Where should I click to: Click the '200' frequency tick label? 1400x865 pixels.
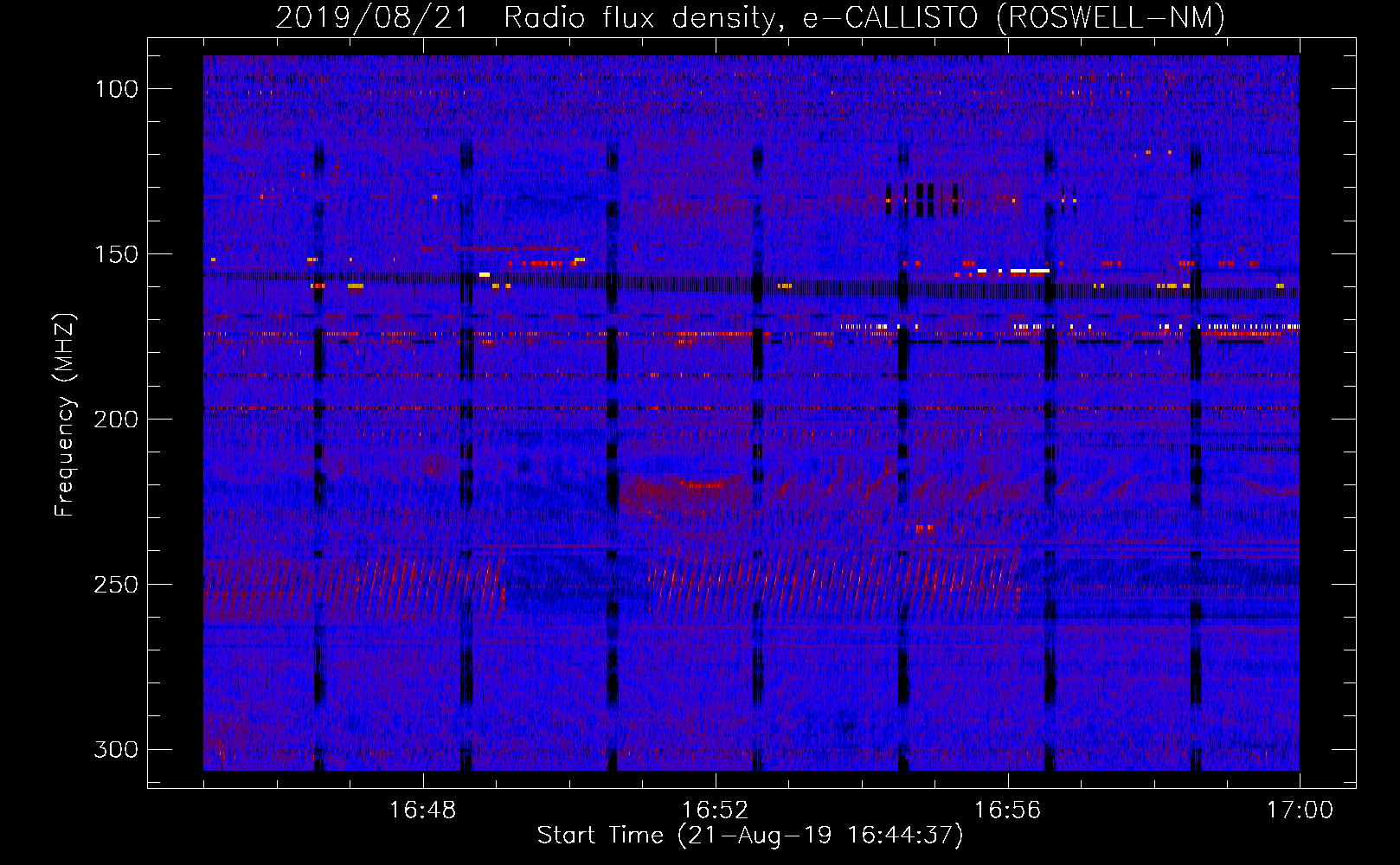click(116, 420)
